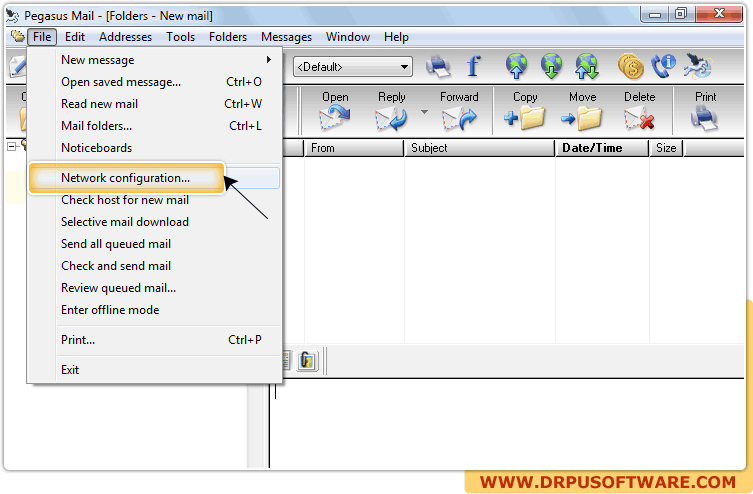Click globe with up and down arrows icon
The width and height of the screenshot is (753, 494).
(587, 66)
